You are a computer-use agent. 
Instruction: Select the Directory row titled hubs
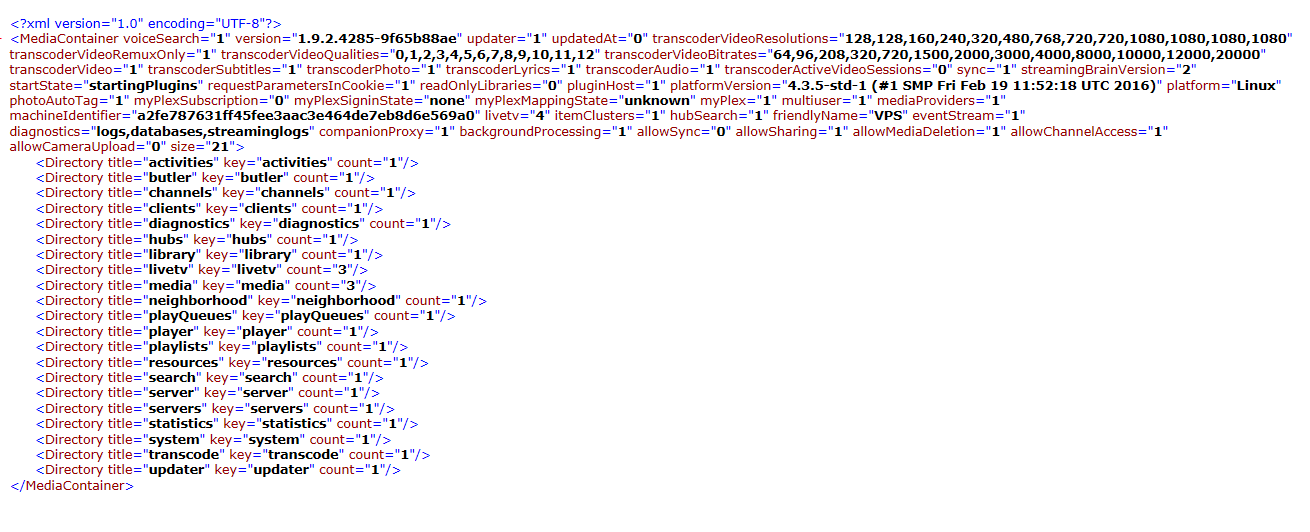197,239
